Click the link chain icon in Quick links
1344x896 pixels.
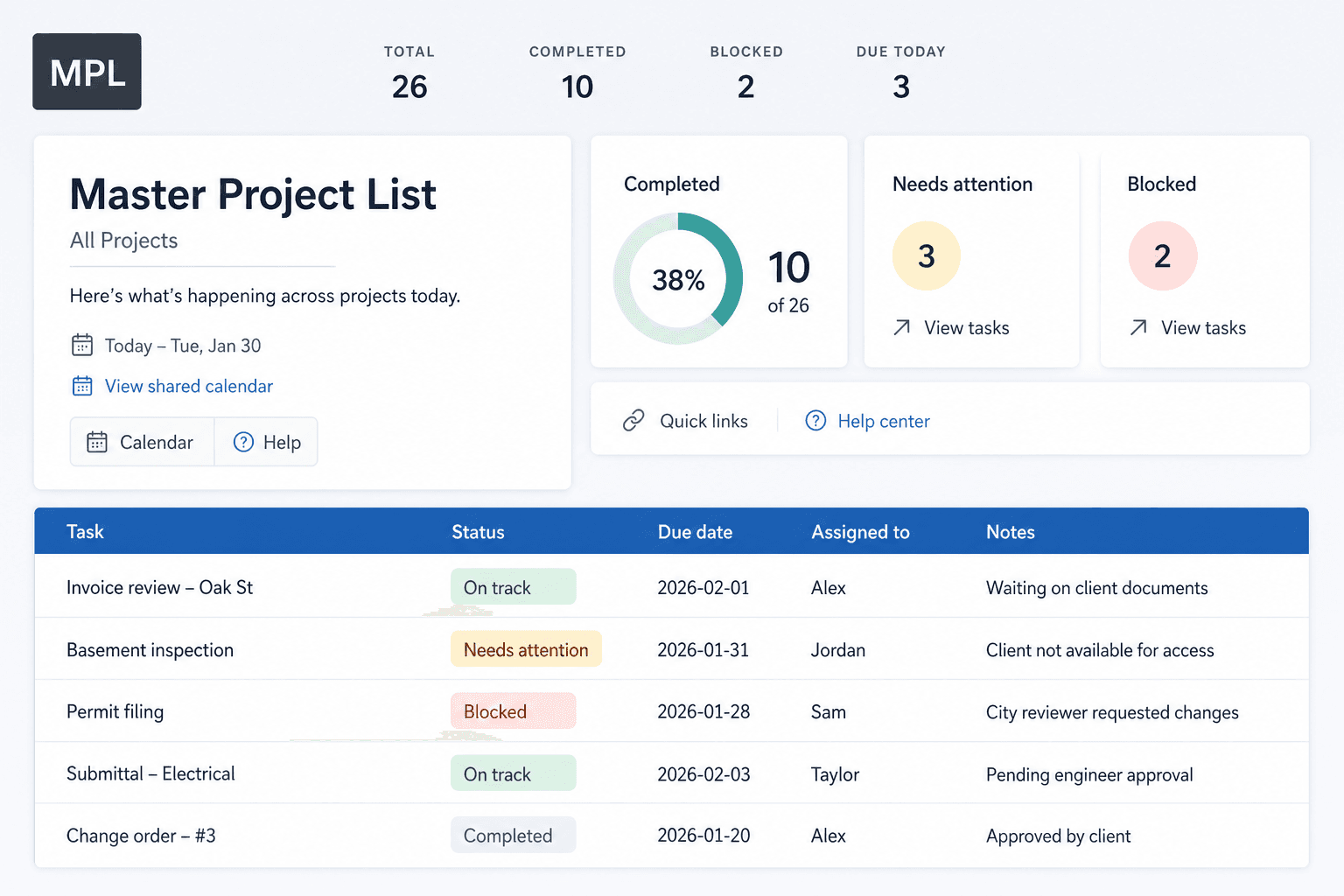click(x=633, y=421)
